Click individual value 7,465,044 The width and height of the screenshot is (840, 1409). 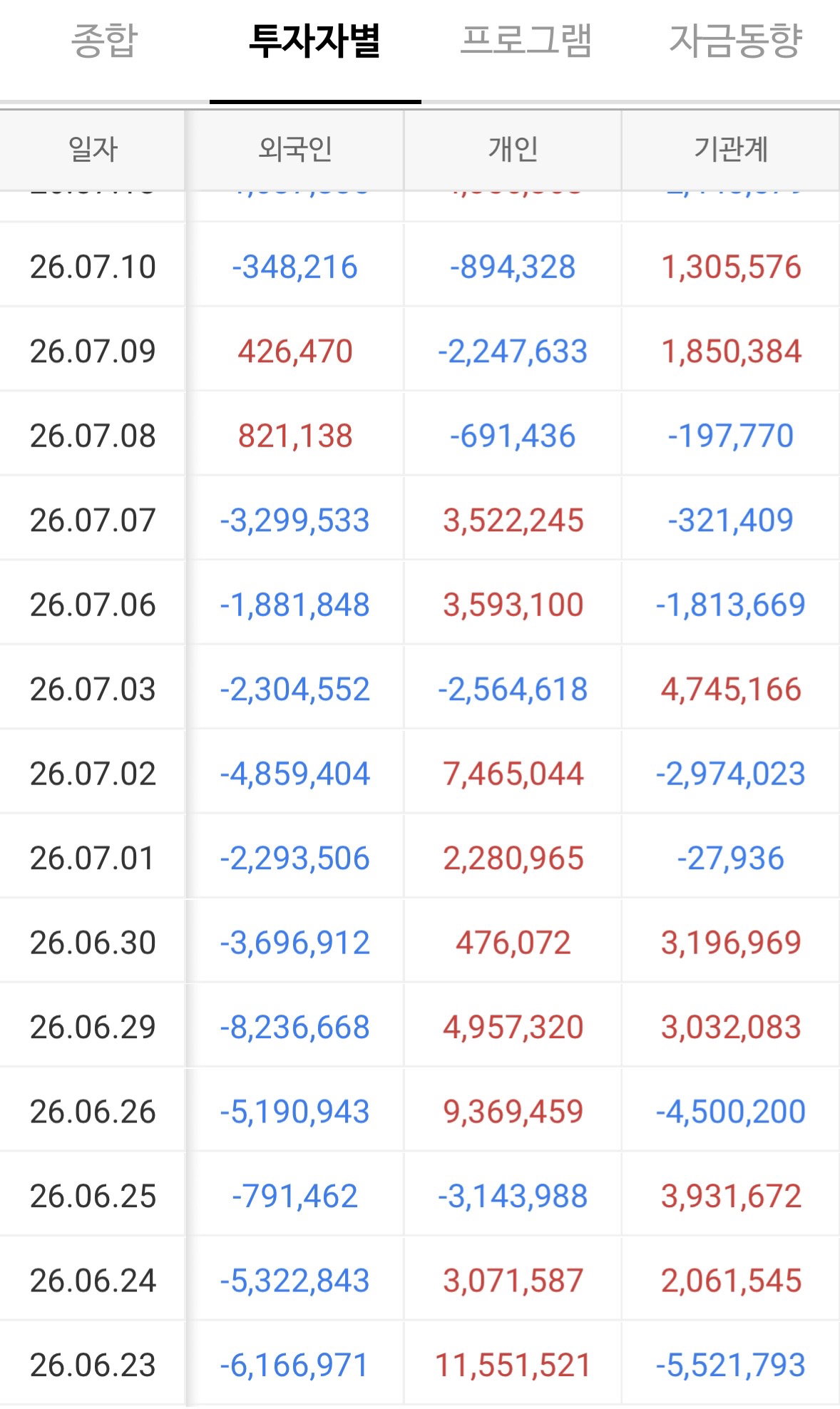click(x=513, y=774)
